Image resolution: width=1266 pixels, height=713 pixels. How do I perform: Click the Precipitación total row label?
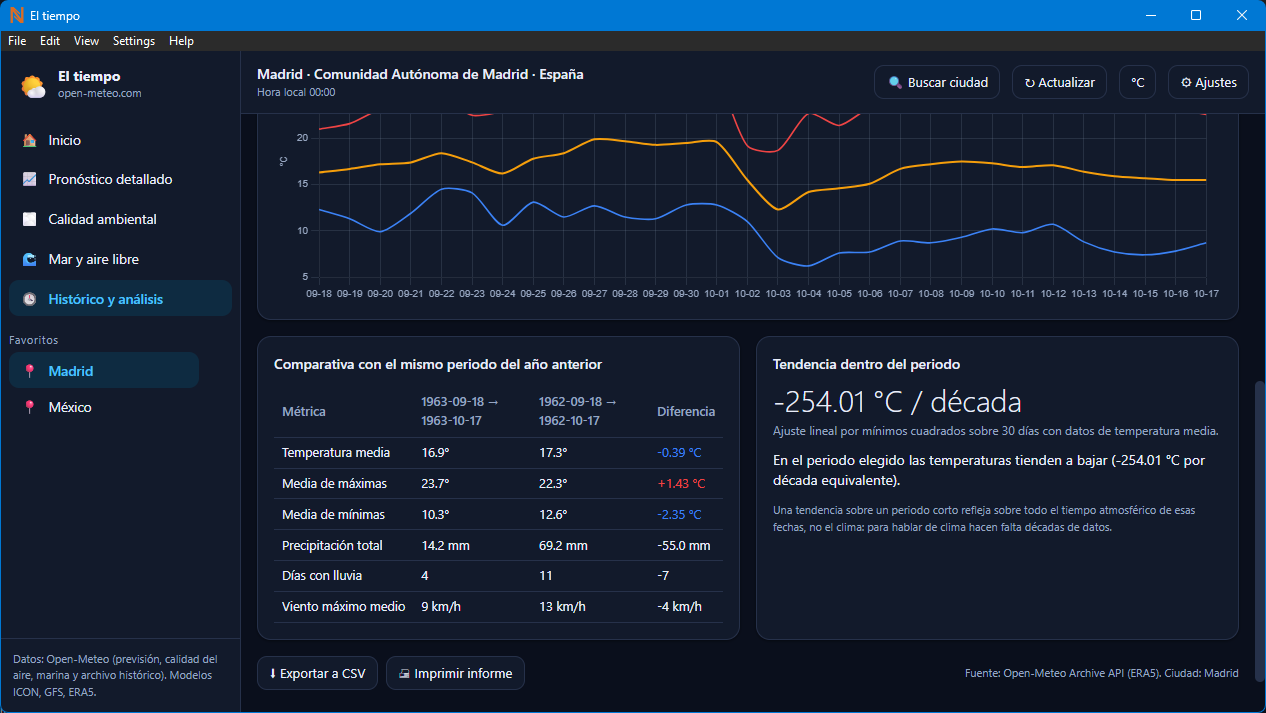332,546
